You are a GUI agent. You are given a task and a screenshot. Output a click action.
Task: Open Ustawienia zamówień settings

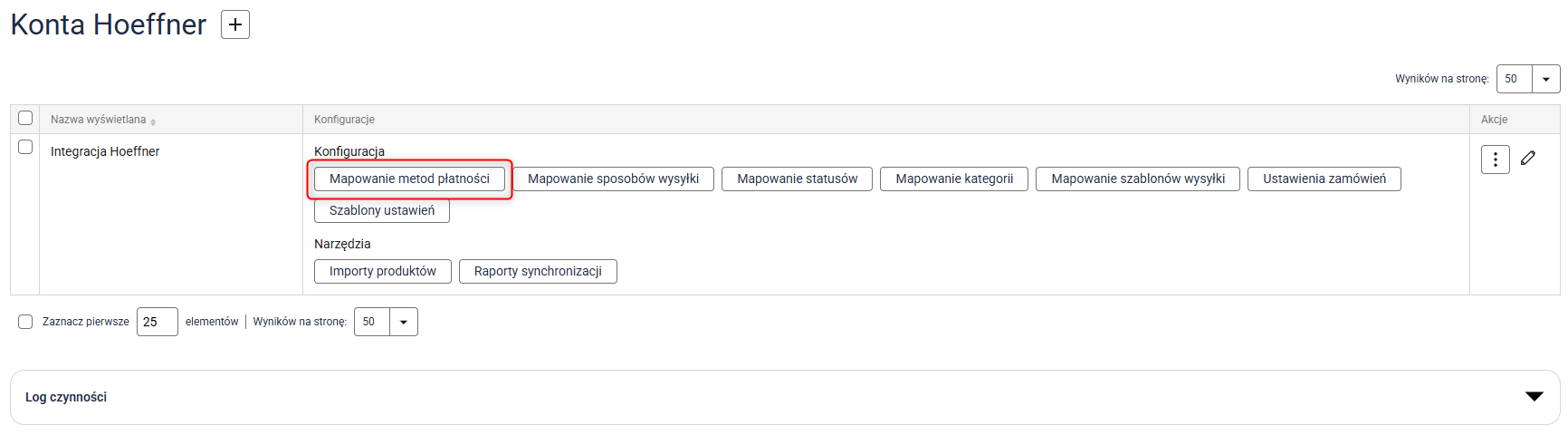[1324, 179]
